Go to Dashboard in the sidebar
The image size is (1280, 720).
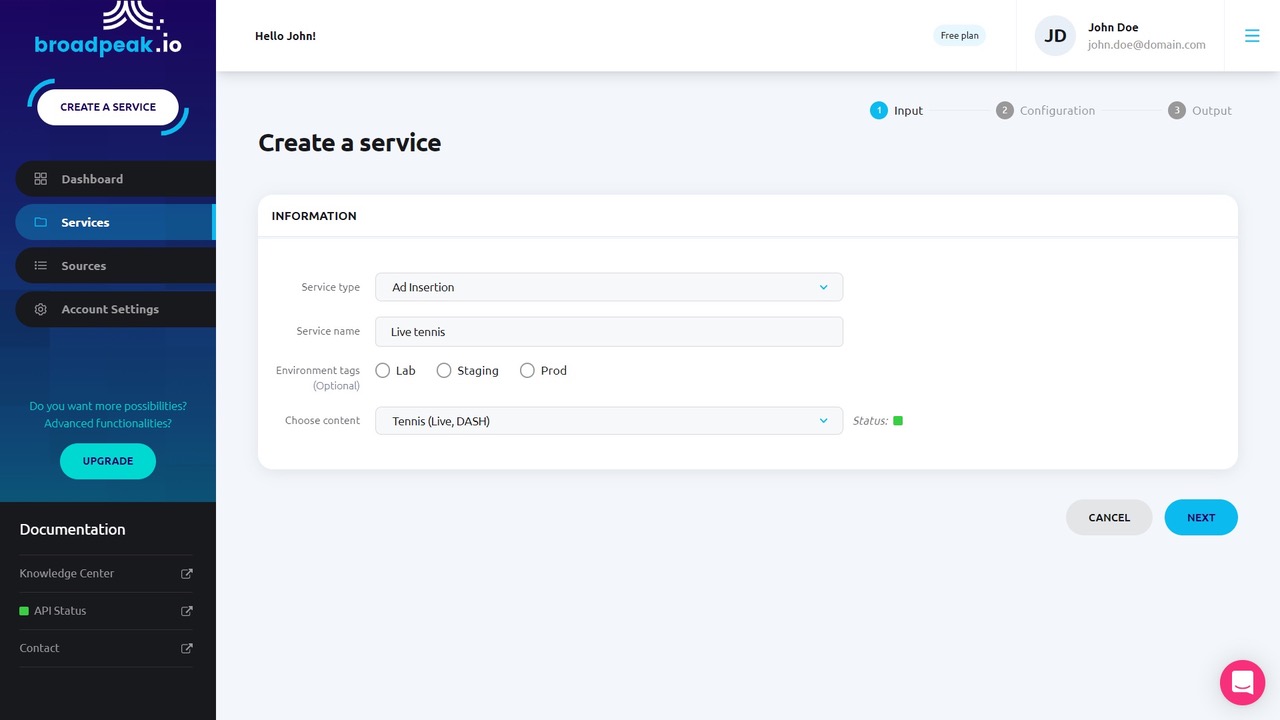92,179
